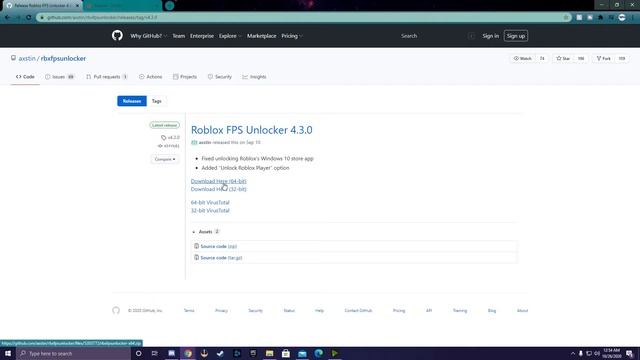Screen dimensions: 640x360
Task: Click the axstin author link under the release title
Action: click(x=204, y=142)
